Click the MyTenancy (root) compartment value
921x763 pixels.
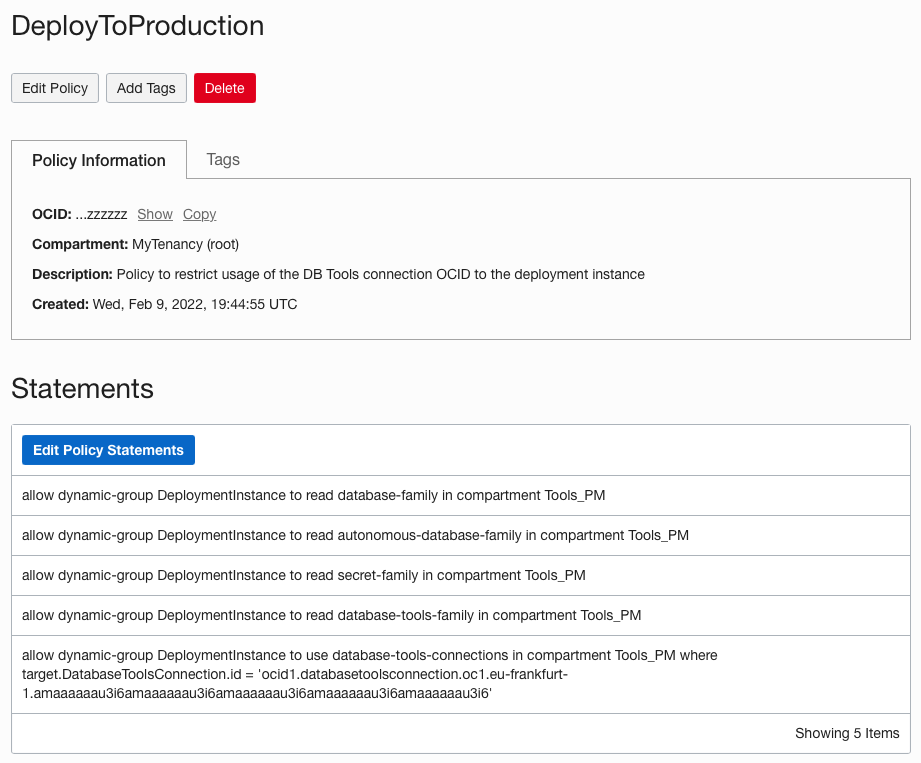click(x=185, y=244)
